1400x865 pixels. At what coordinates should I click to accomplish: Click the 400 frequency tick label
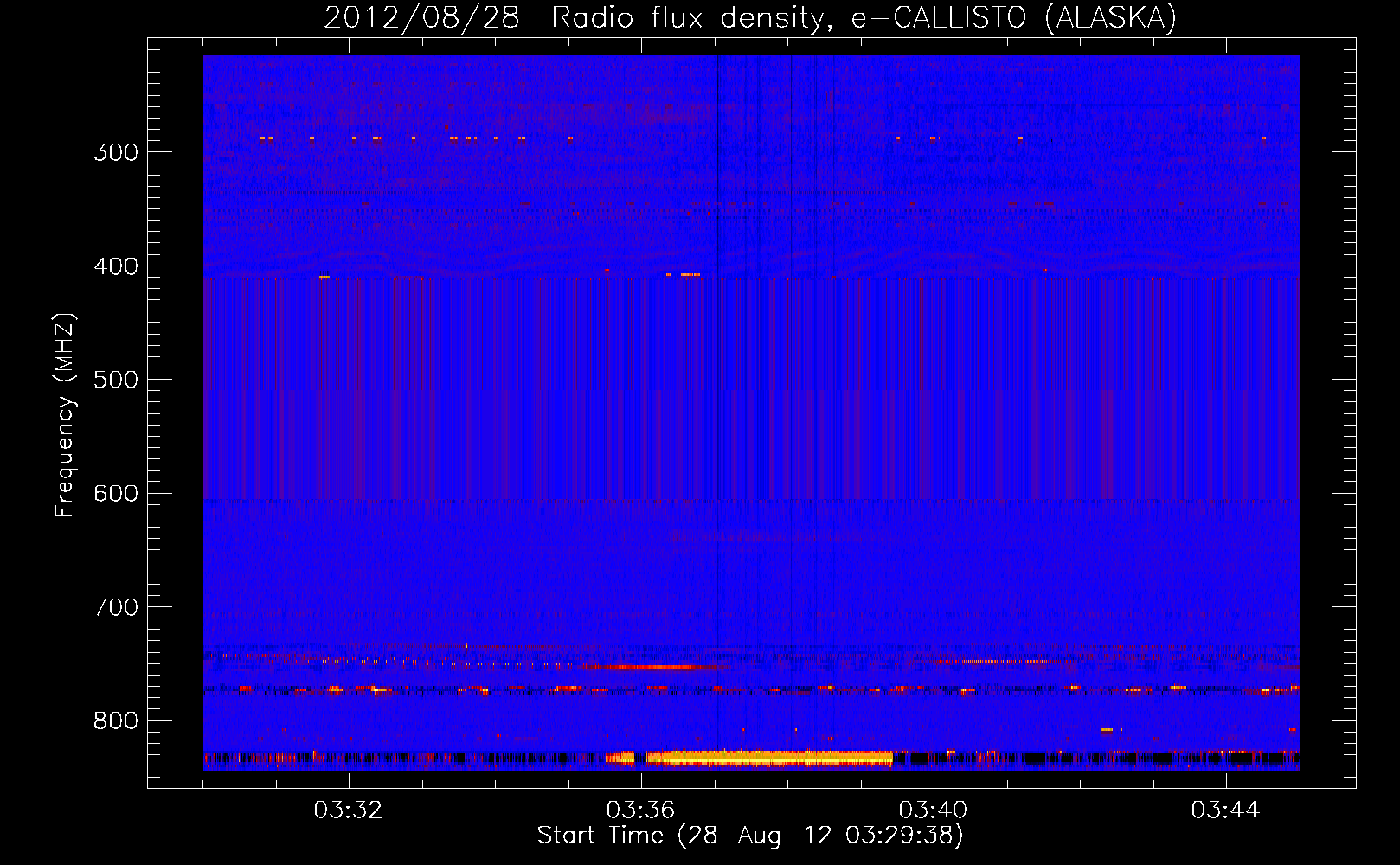point(115,266)
